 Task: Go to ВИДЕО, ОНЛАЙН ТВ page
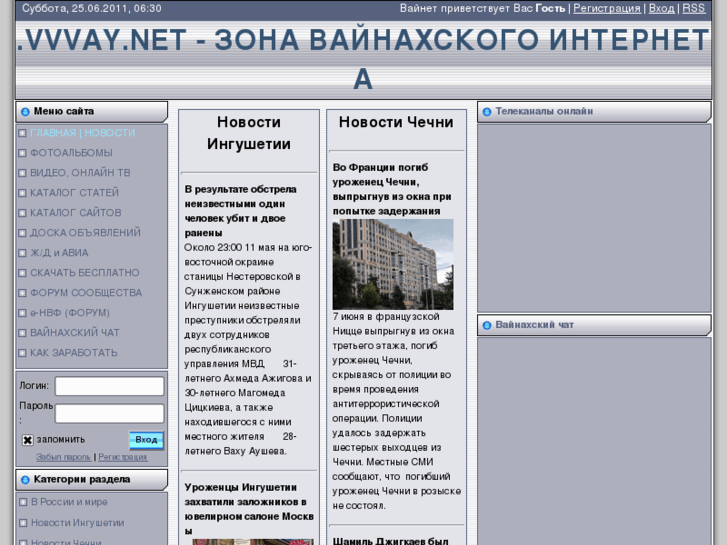point(80,173)
